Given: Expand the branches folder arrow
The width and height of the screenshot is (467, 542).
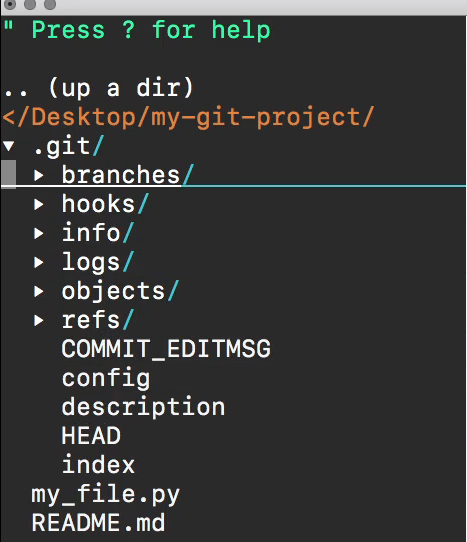Looking at the screenshot, I should tap(39, 175).
